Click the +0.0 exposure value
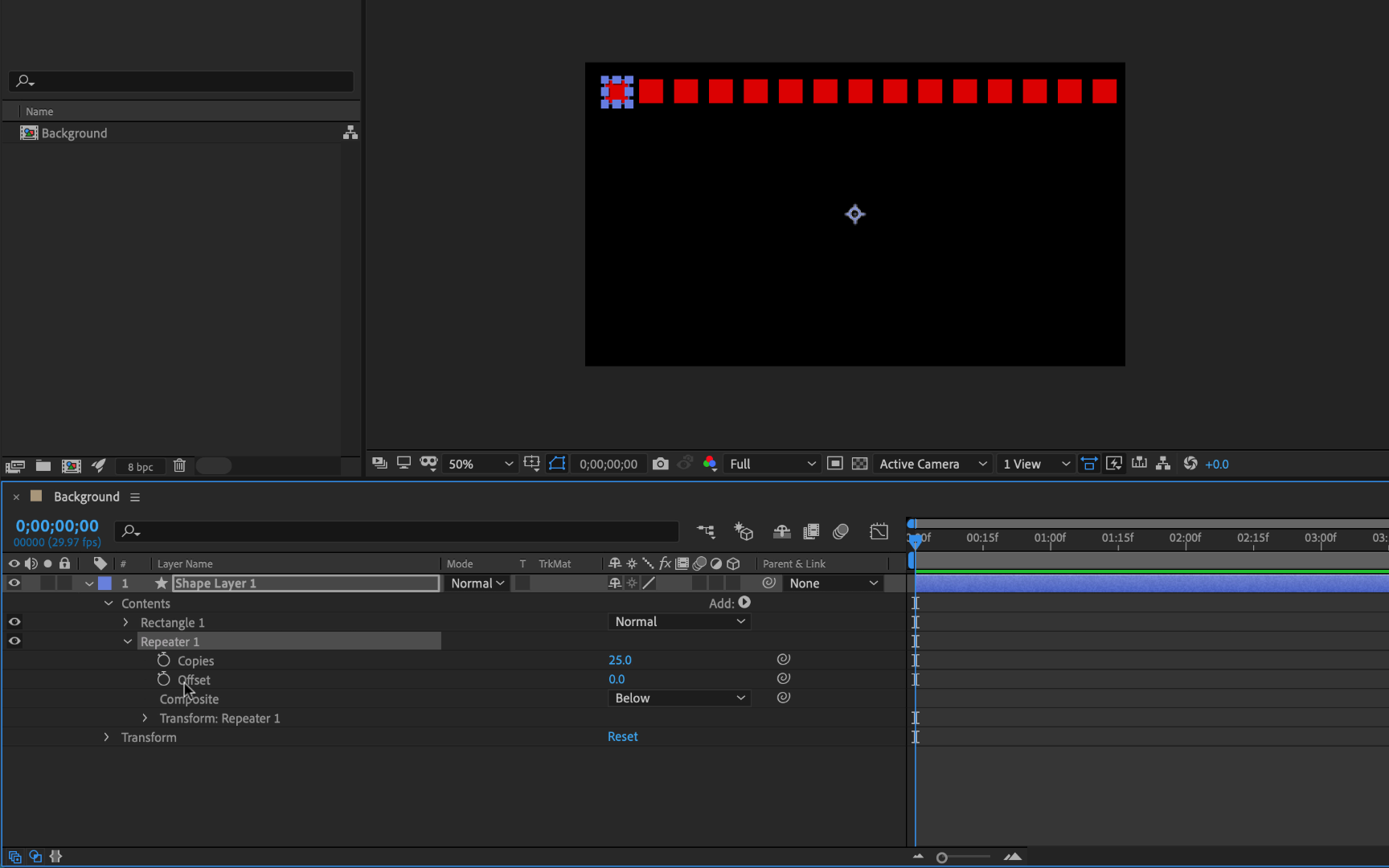 (1217, 464)
